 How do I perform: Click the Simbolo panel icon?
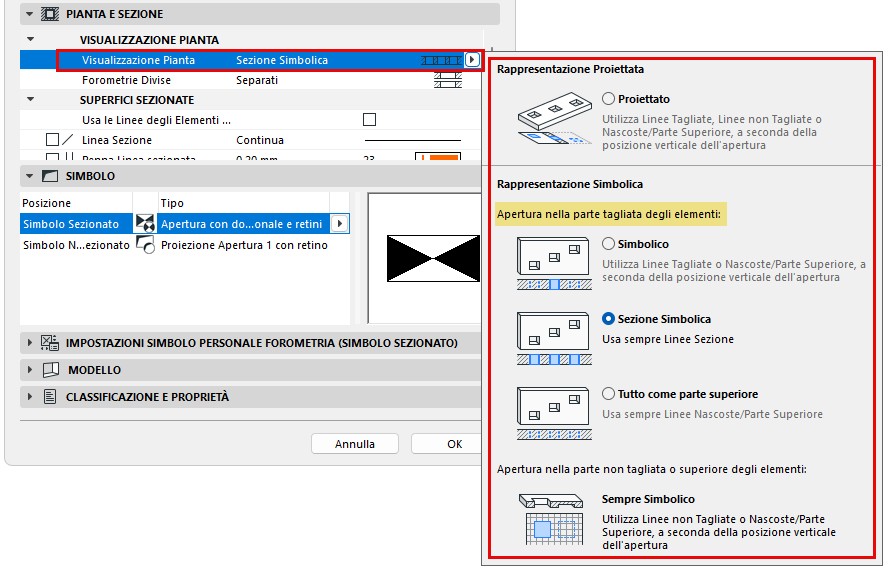(x=50, y=176)
